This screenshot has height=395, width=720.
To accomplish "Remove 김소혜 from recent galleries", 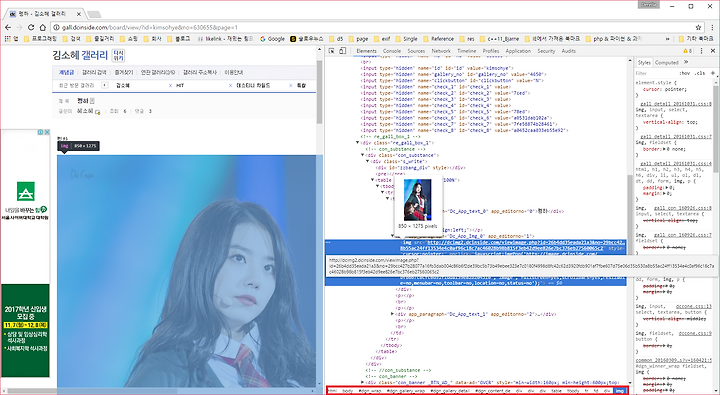I will 170,85.
